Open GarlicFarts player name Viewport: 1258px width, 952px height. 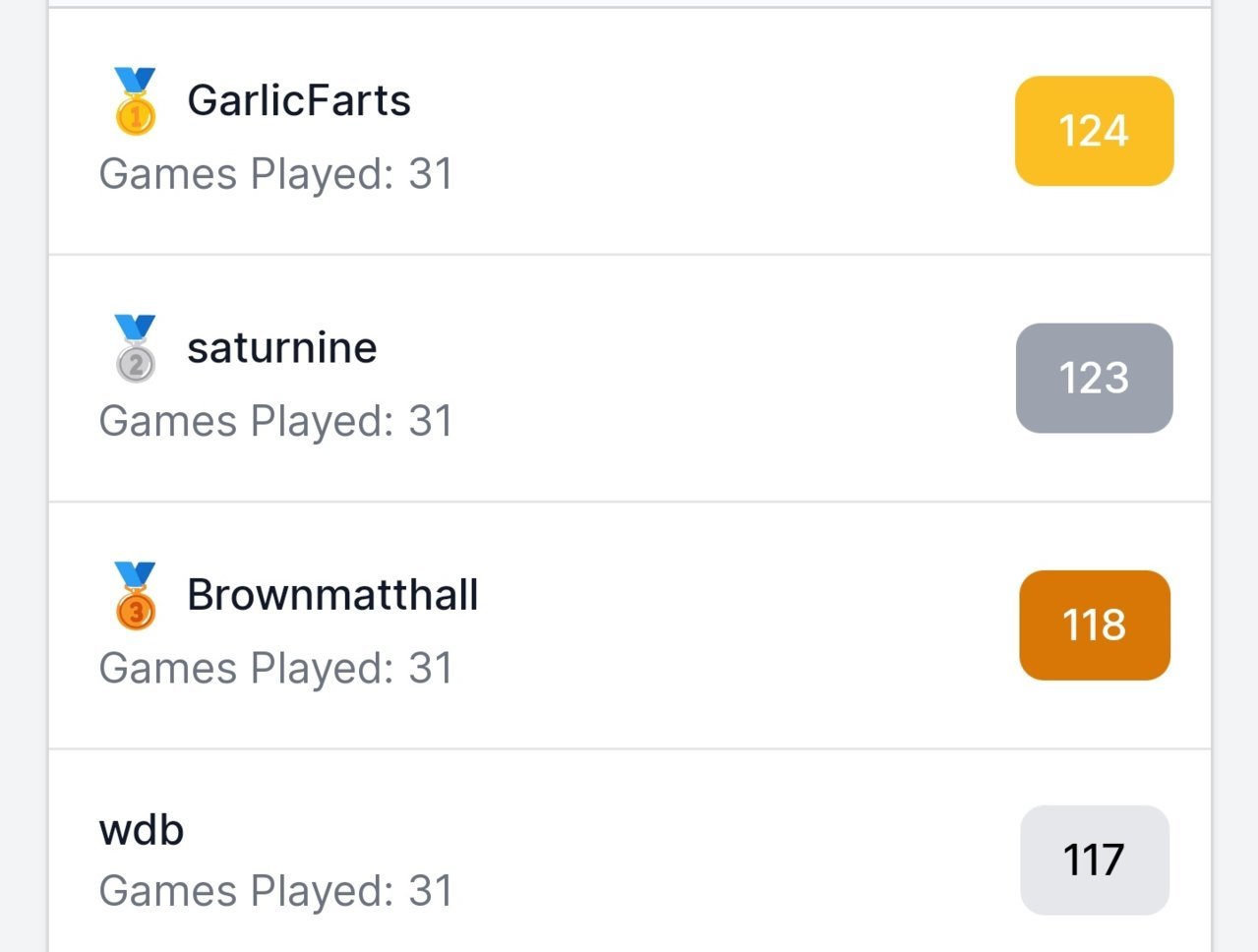coord(299,100)
